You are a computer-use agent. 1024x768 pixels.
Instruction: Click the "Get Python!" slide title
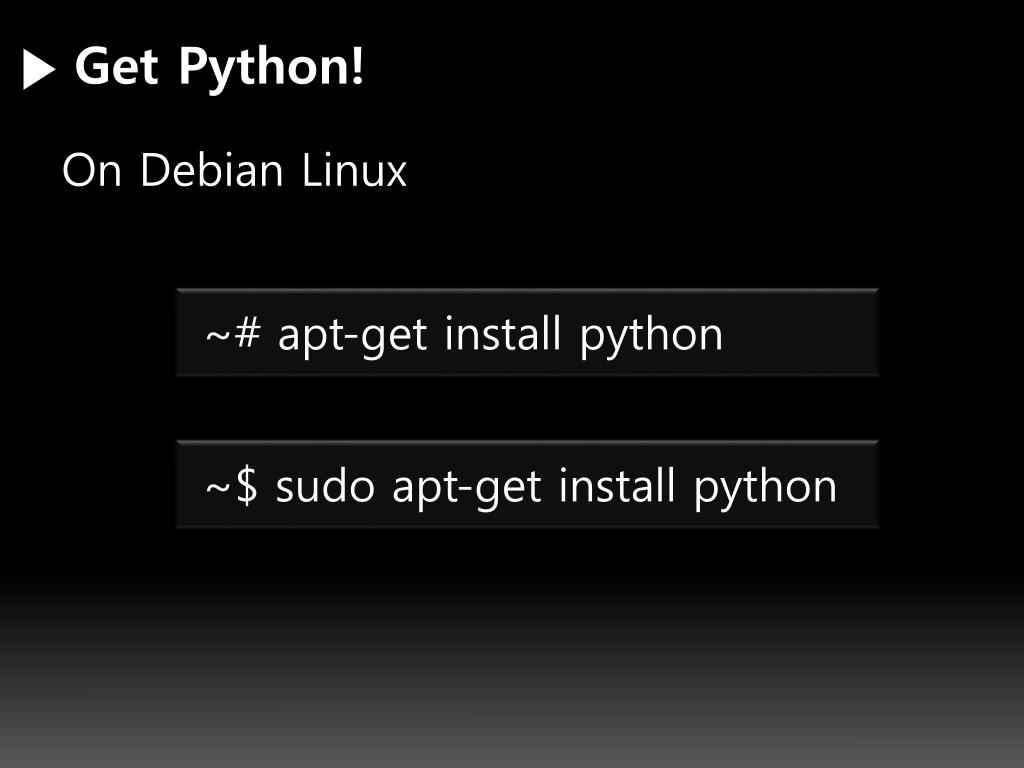coord(219,68)
